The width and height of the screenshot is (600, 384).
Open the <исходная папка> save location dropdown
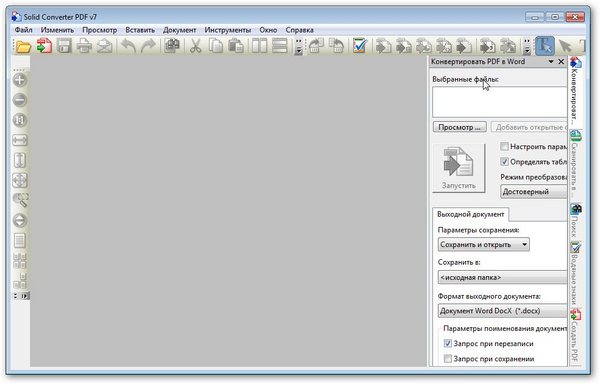click(502, 277)
